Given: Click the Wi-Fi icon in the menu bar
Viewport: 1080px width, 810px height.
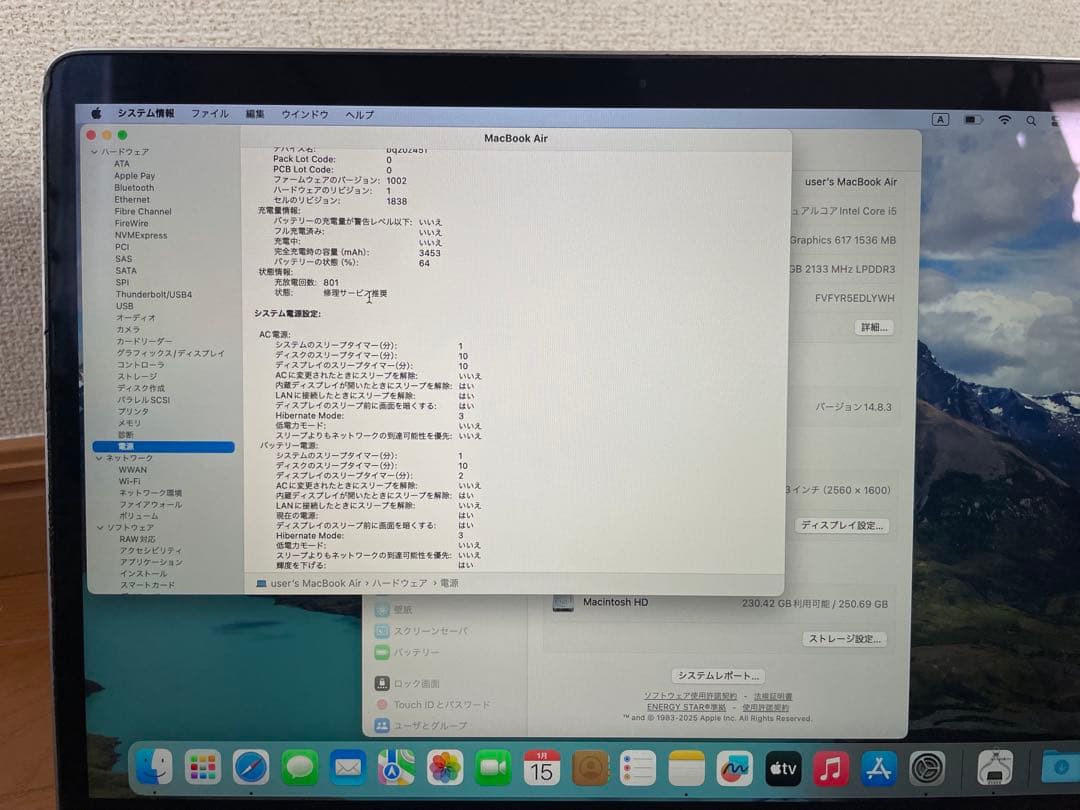Looking at the screenshot, I should pos(1004,120).
